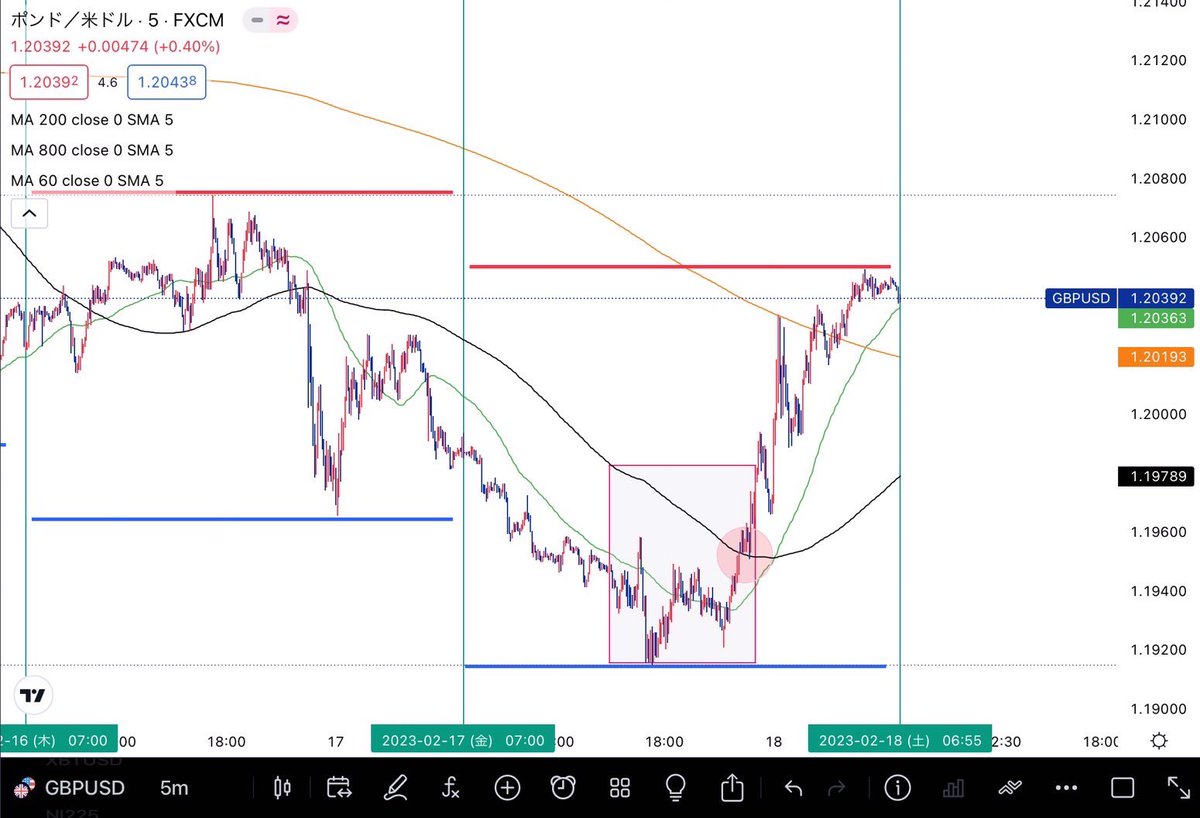Open the fx indicators menu
Image resolution: width=1200 pixels, height=818 pixels.
[x=451, y=787]
